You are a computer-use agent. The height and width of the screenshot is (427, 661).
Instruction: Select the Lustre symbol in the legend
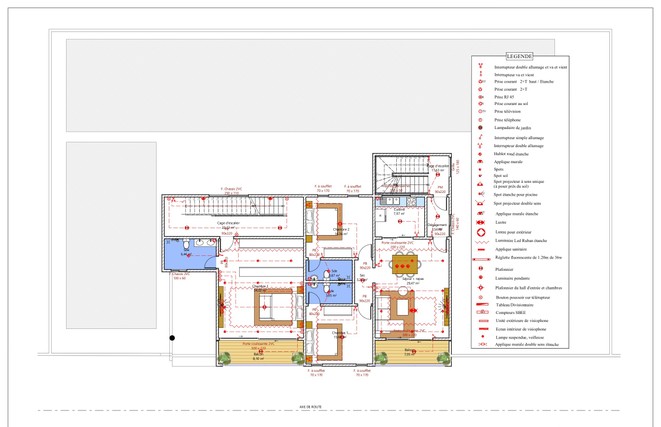(x=480, y=222)
